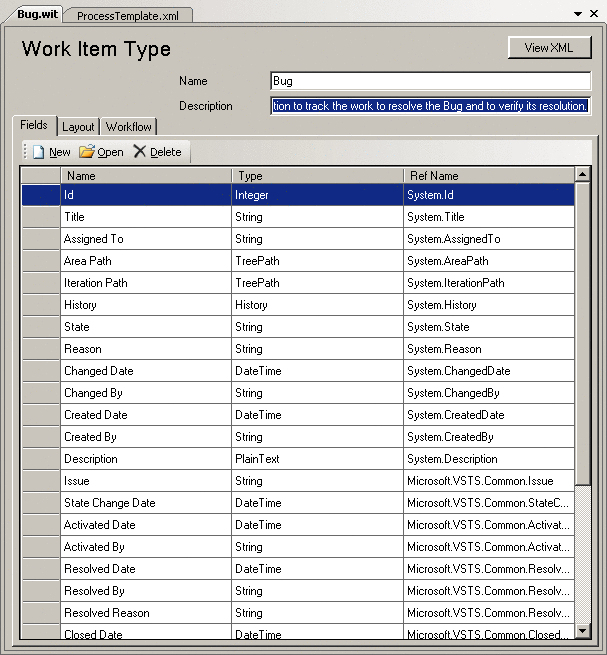
Task: Click the New document icon in toolbar
Action: (x=38, y=152)
